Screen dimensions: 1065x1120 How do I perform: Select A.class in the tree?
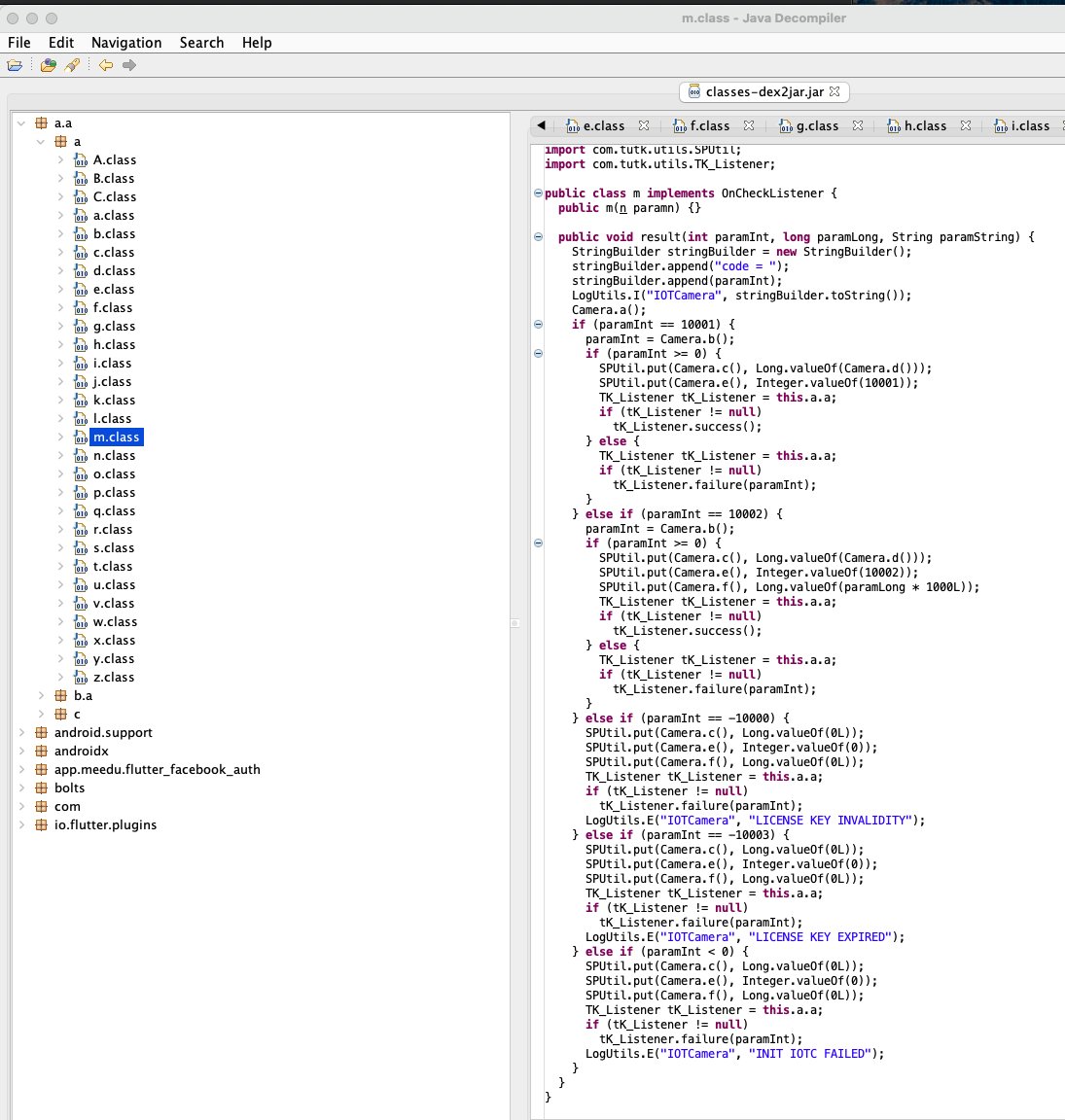pyautogui.click(x=115, y=160)
